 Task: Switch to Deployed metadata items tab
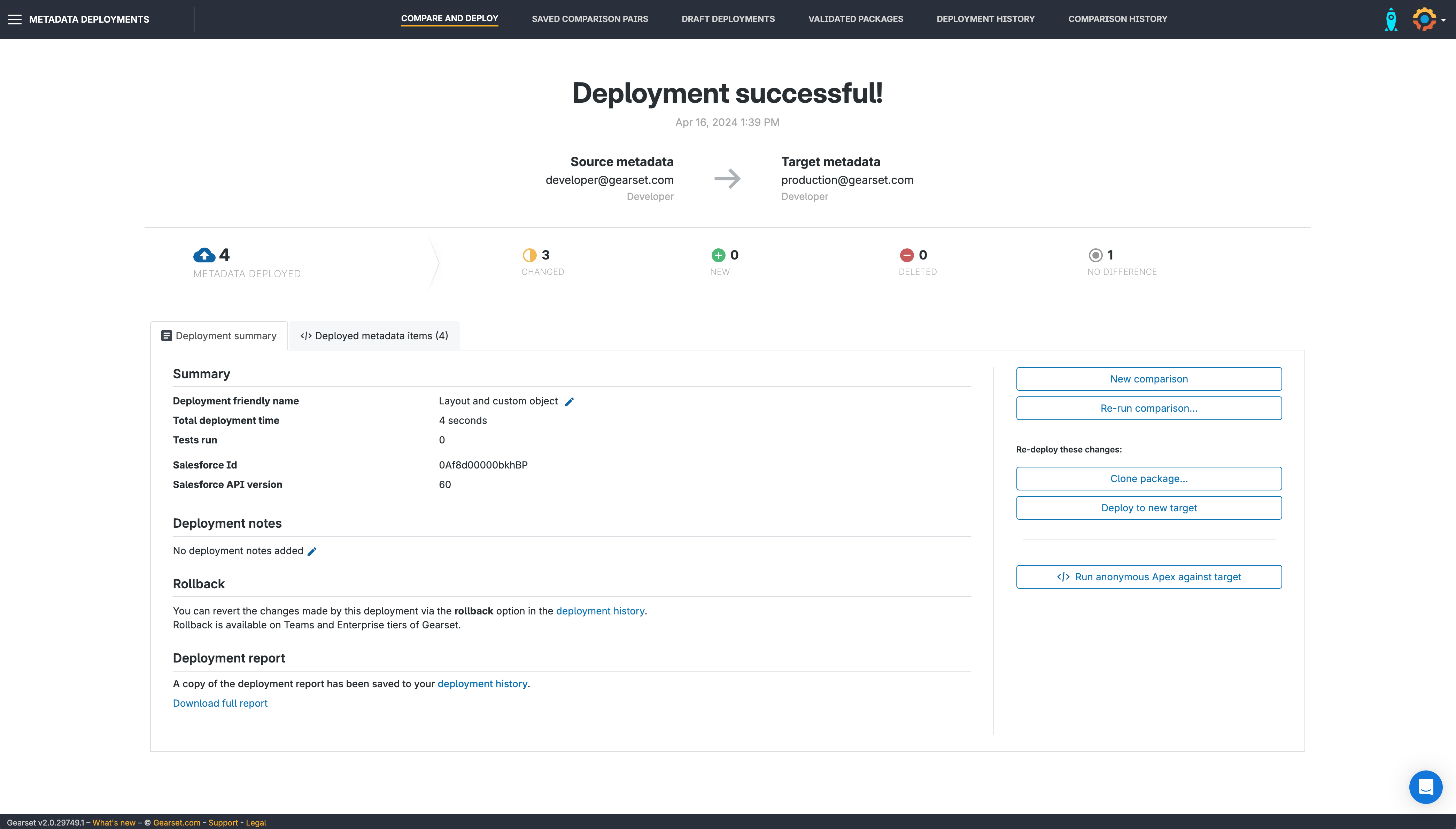374,336
